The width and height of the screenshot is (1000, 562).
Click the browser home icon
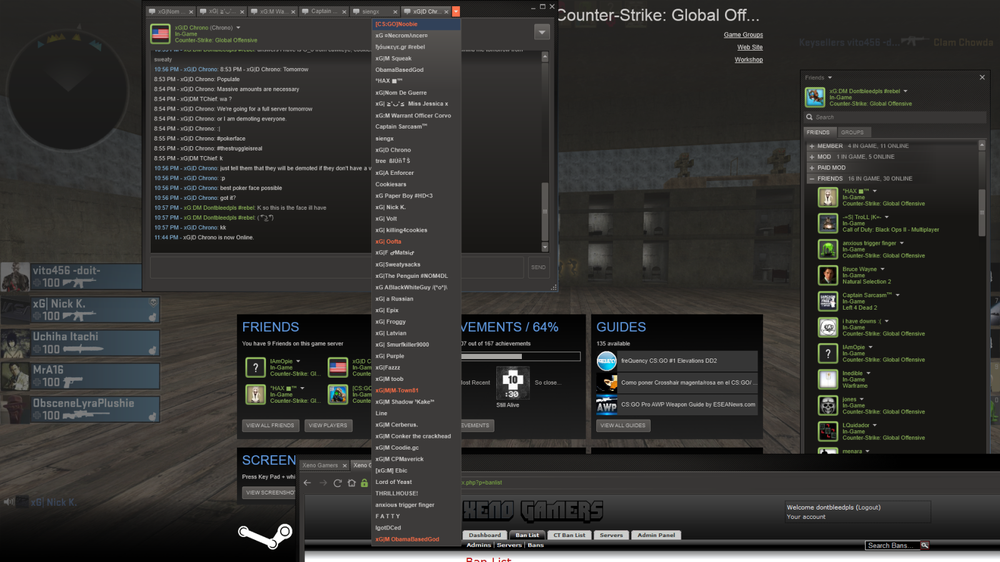tap(351, 483)
